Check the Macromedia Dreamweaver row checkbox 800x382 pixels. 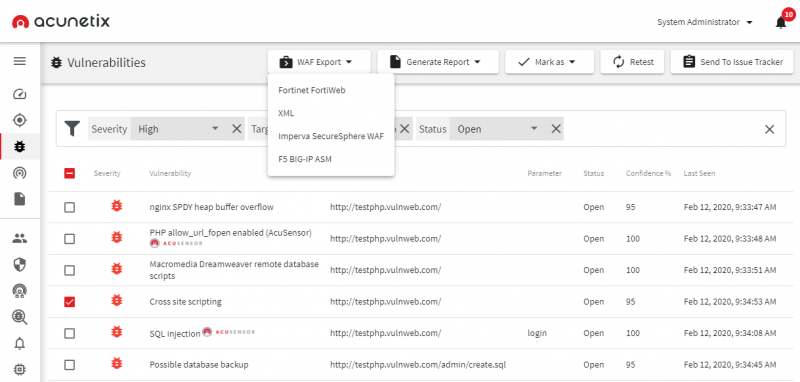(x=69, y=270)
